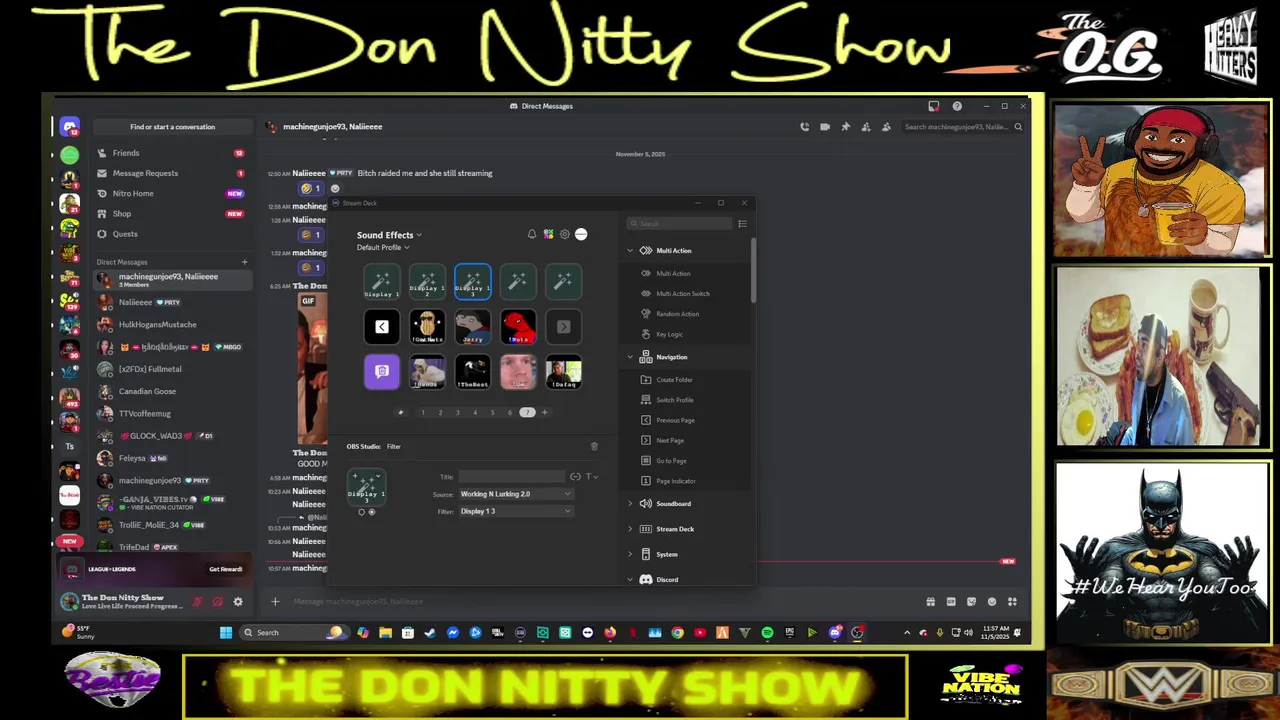Open Stream Deck settings gear
The height and width of the screenshot is (720, 1280).
565,234
